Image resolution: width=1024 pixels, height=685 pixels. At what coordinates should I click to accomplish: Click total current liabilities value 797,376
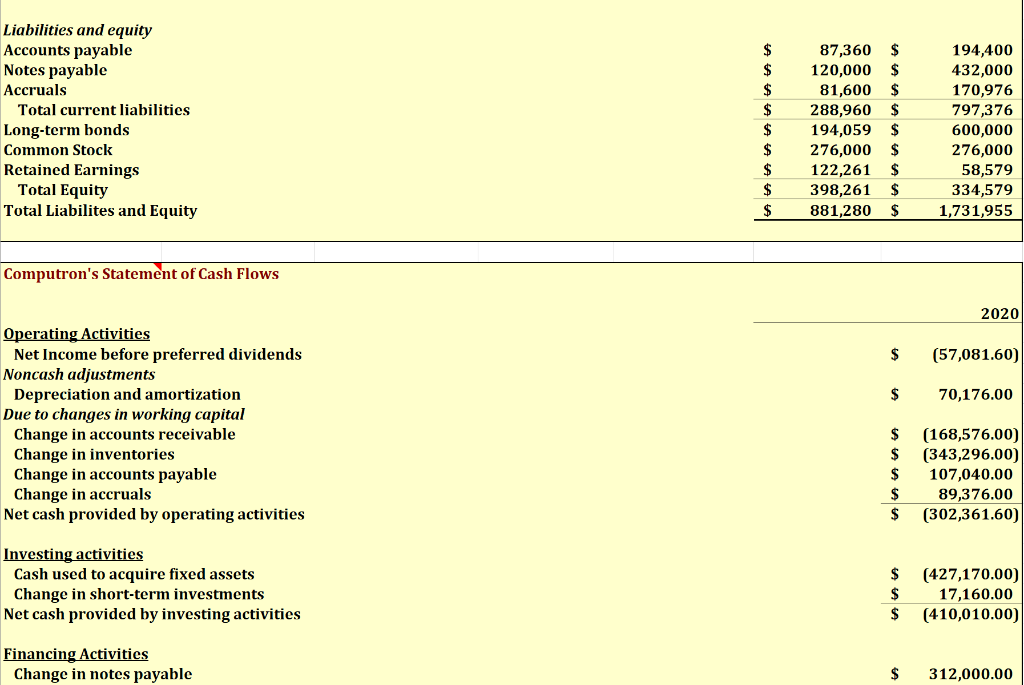982,110
